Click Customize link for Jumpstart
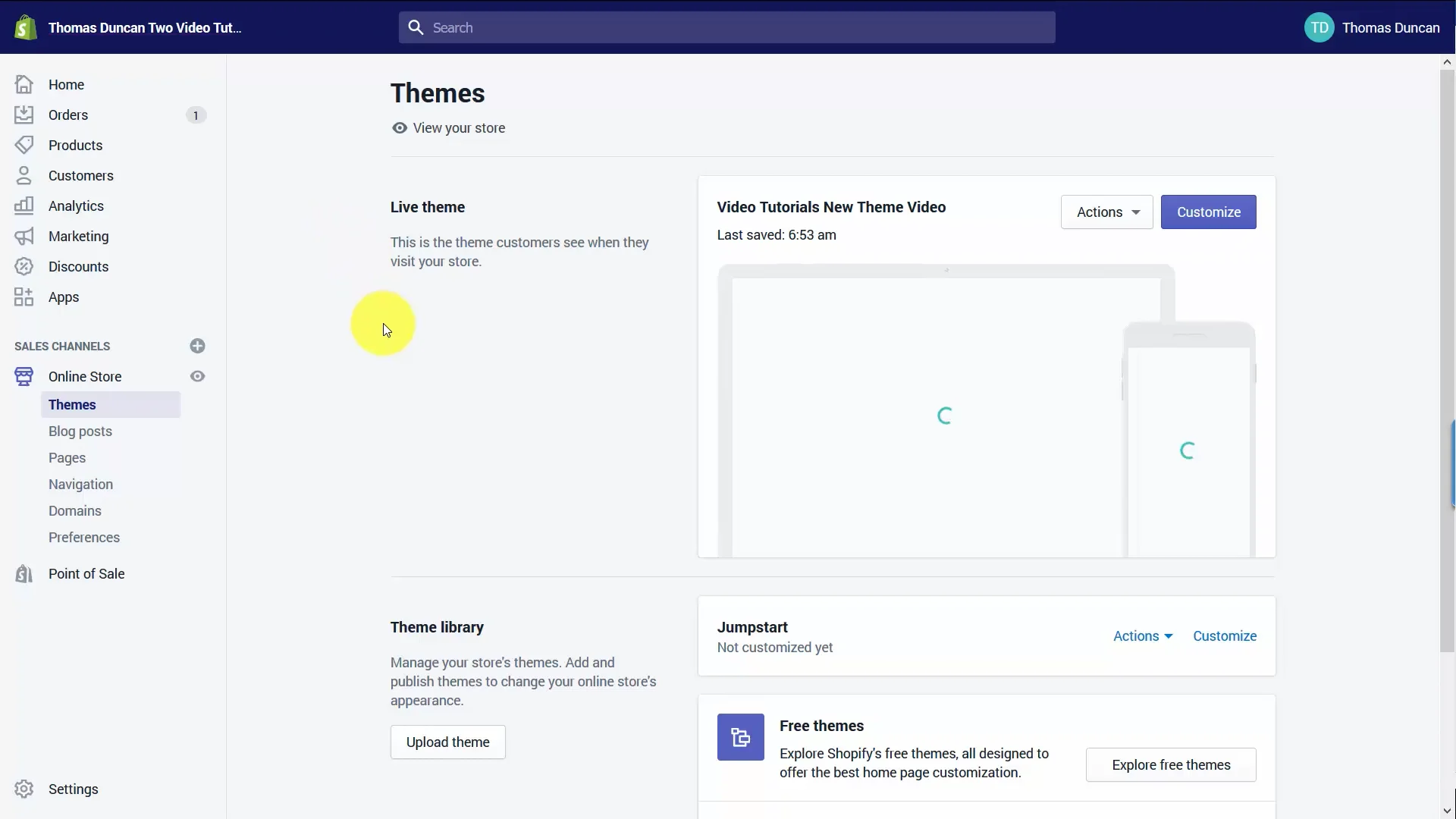 pos(1225,635)
